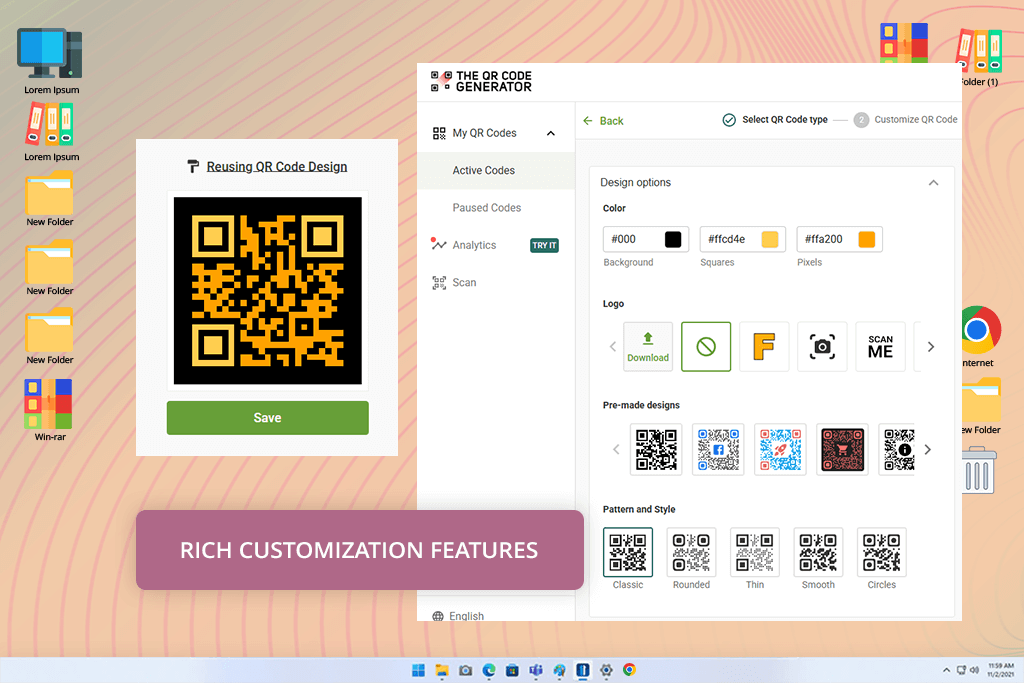Click the Back link
The width and height of the screenshot is (1024, 683).
603,121
